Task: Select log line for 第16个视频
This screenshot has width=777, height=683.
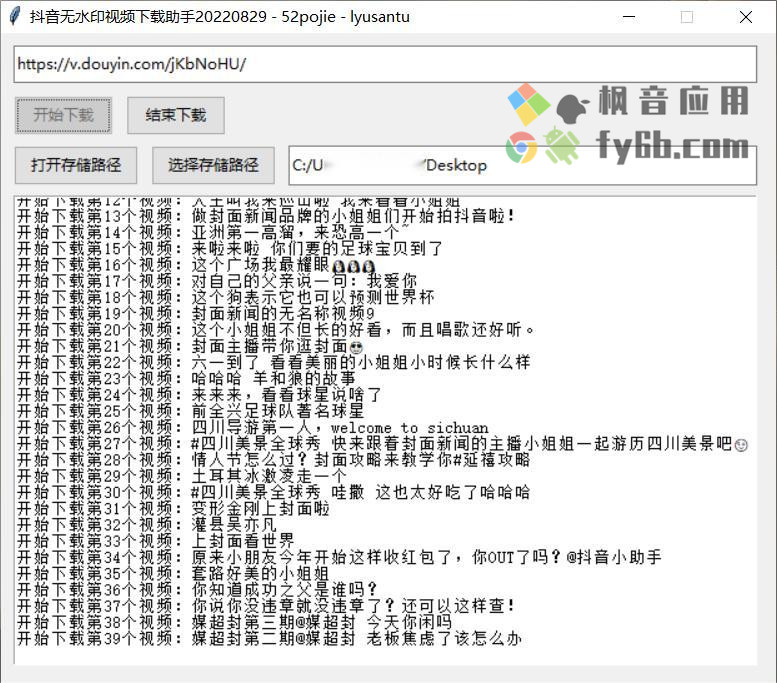Action: (x=197, y=265)
